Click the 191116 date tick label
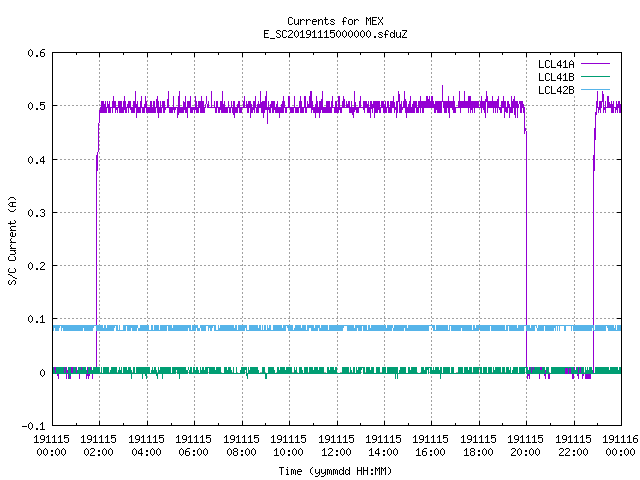Image resolution: width=640 pixels, height=480 pixels. coord(620,439)
